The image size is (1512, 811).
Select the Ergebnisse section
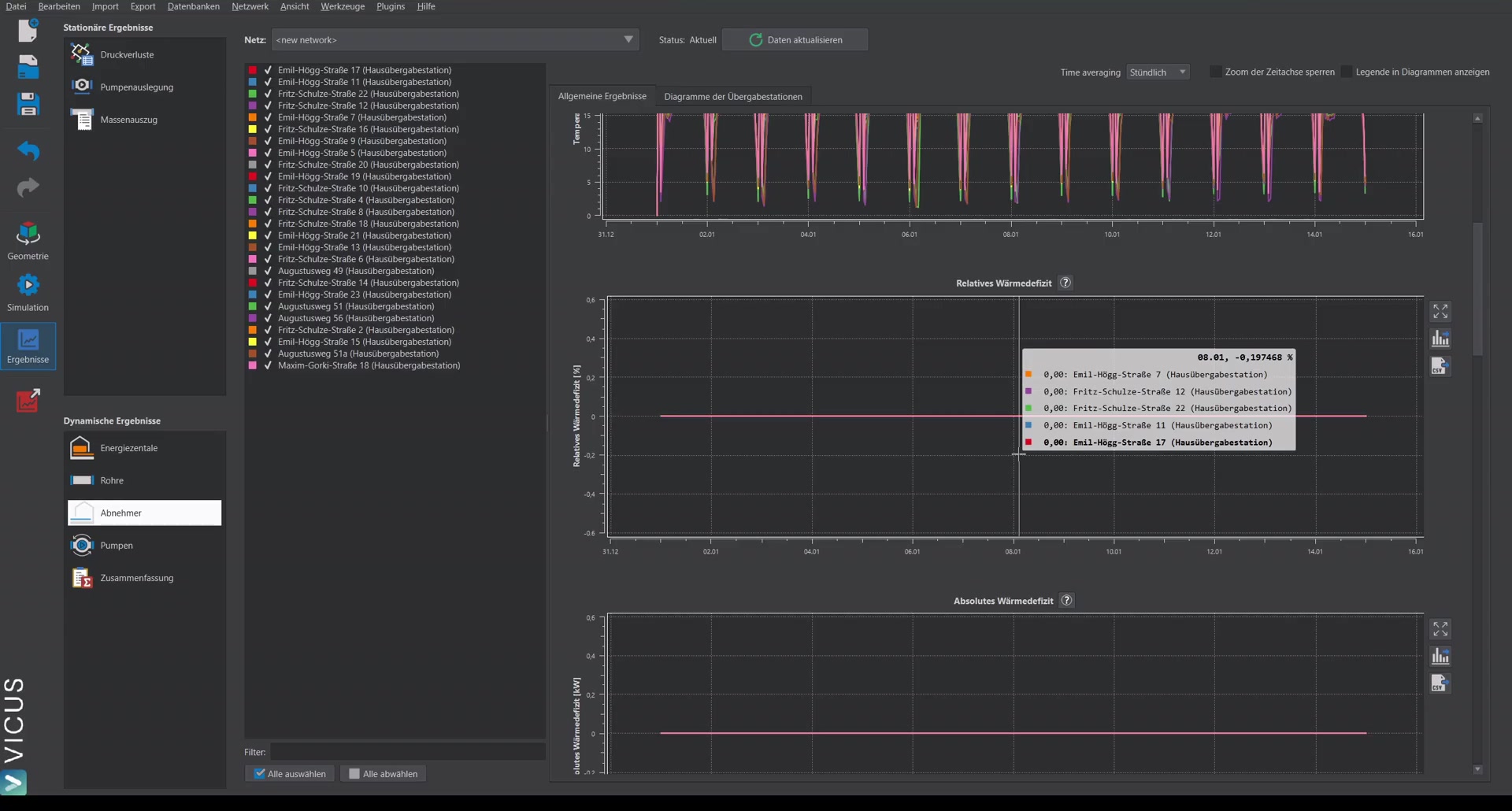tap(28, 345)
